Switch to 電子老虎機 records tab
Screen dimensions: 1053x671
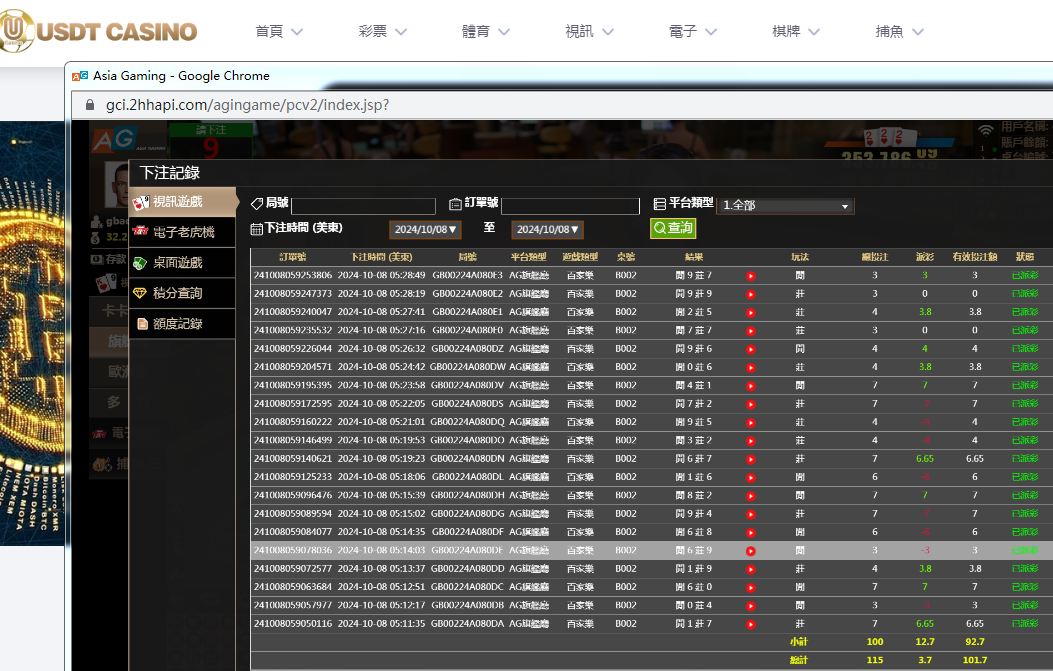click(x=183, y=232)
